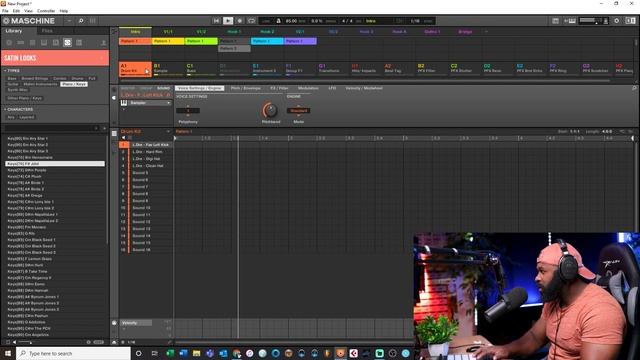
Task: Select the Layered character tag
Action: click(x=27, y=117)
